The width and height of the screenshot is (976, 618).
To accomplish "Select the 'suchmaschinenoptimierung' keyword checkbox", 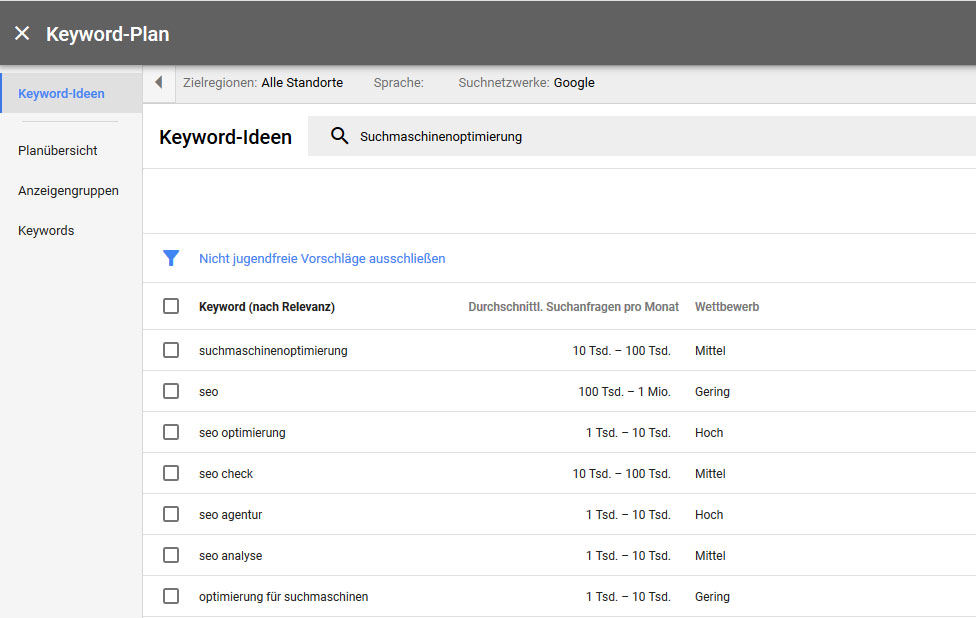I will (171, 350).
